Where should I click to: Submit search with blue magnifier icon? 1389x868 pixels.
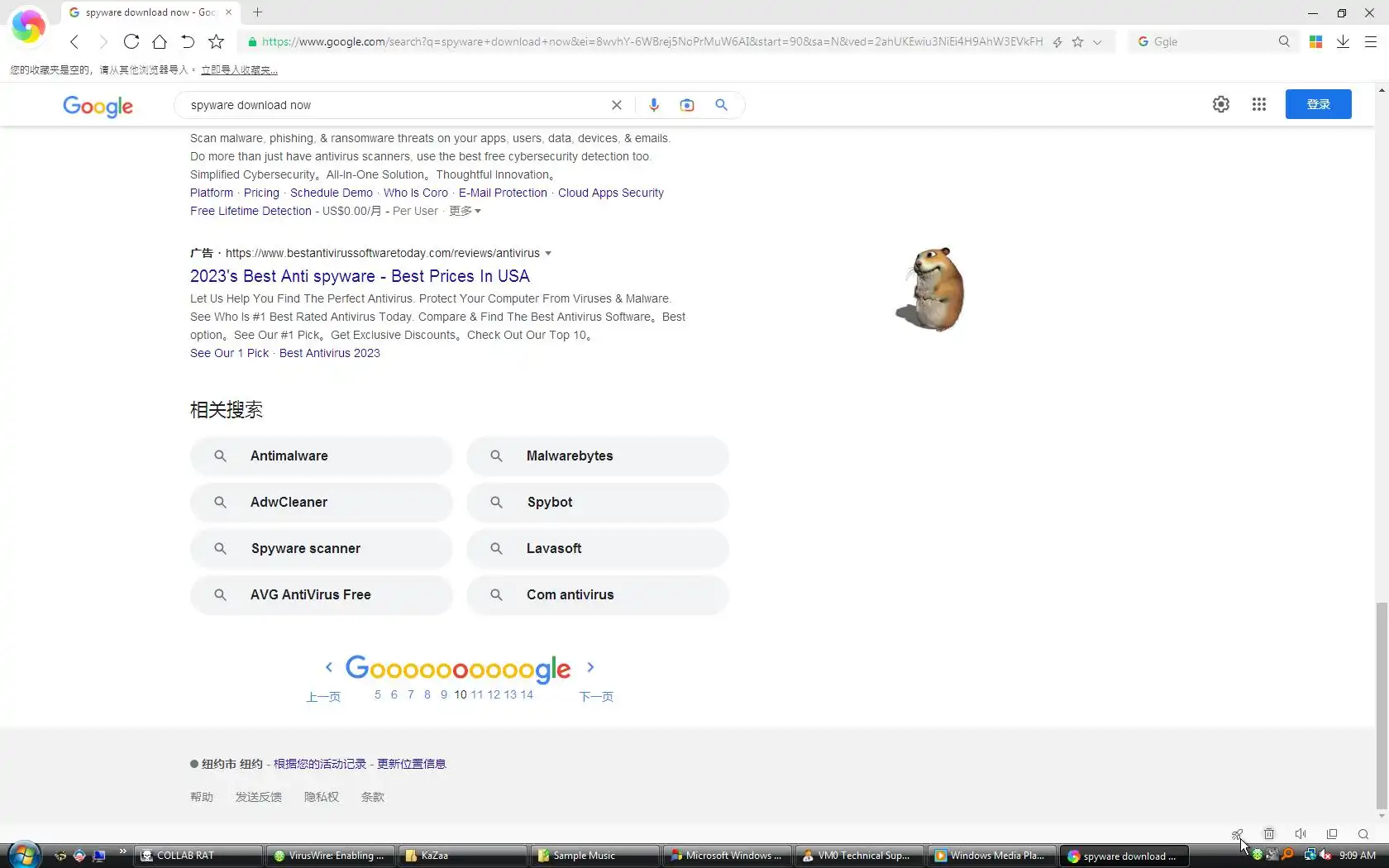coord(721,105)
